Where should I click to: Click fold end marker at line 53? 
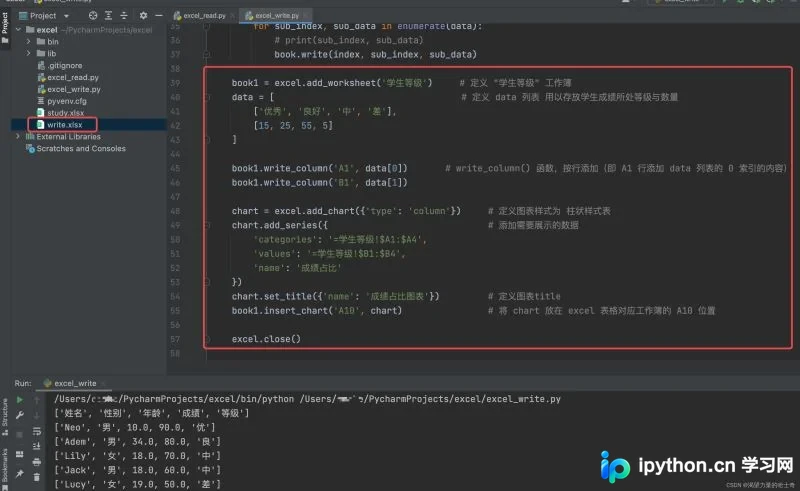[207, 282]
